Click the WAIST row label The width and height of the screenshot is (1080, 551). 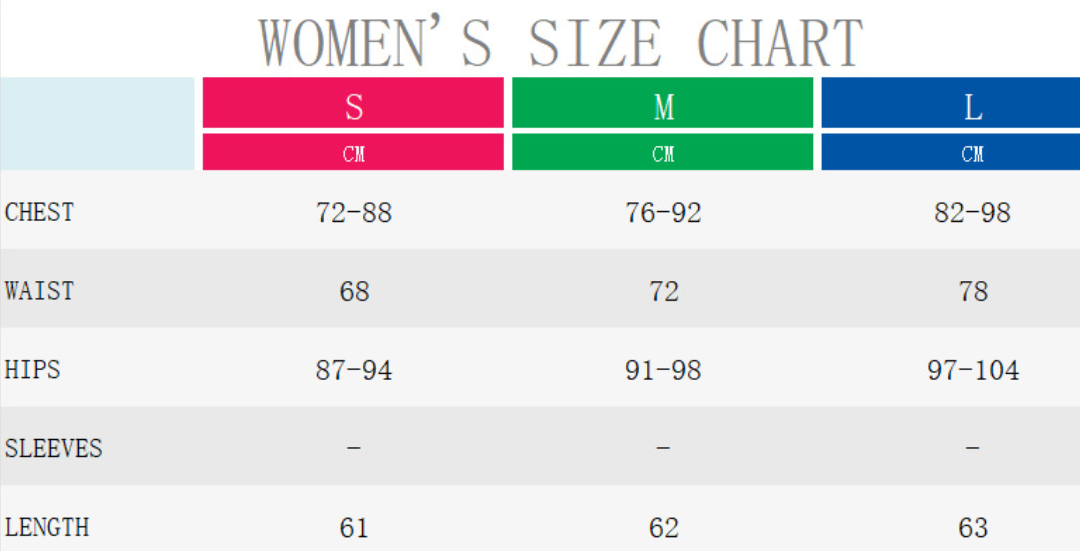[40, 291]
